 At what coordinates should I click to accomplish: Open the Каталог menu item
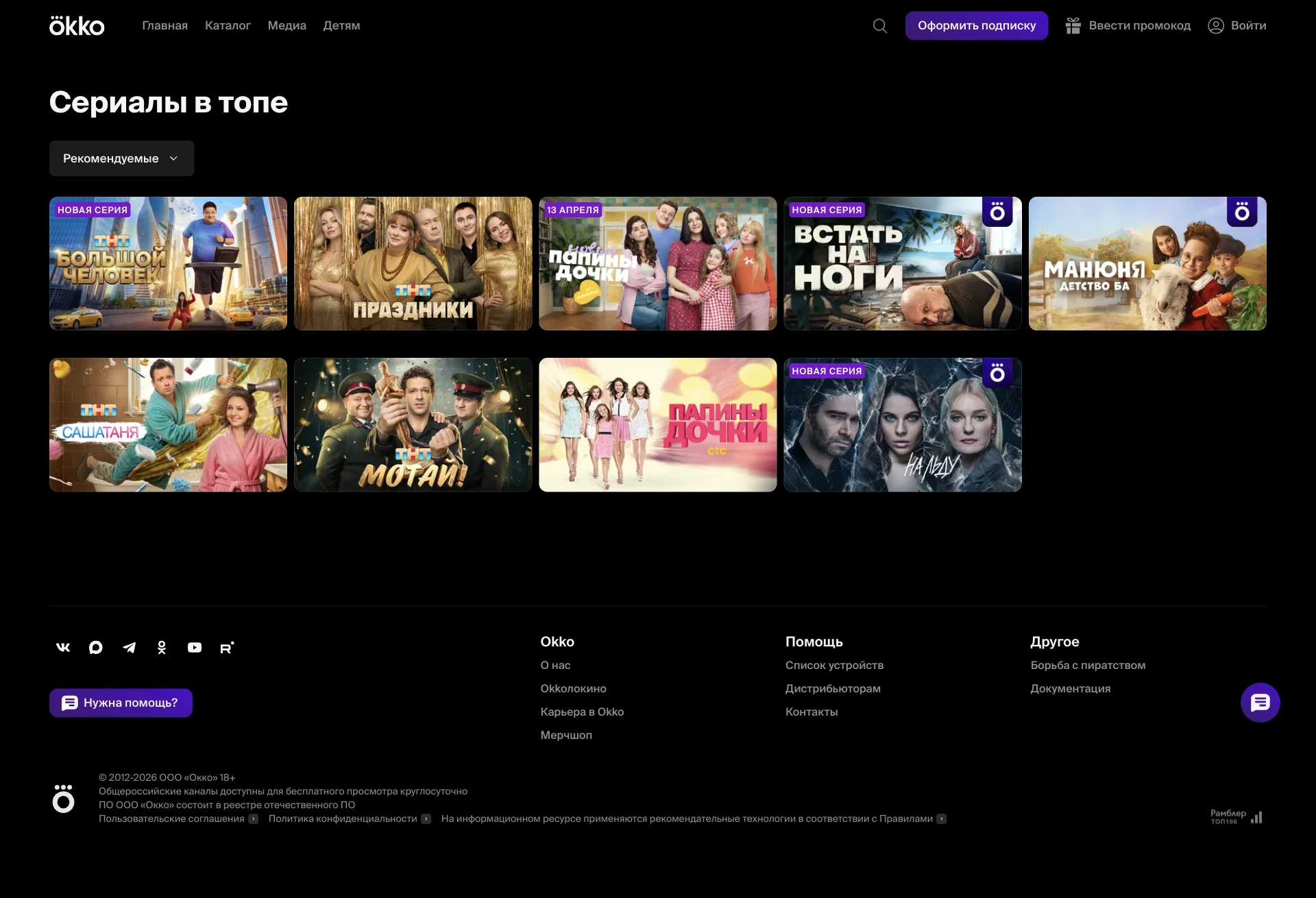click(x=228, y=26)
